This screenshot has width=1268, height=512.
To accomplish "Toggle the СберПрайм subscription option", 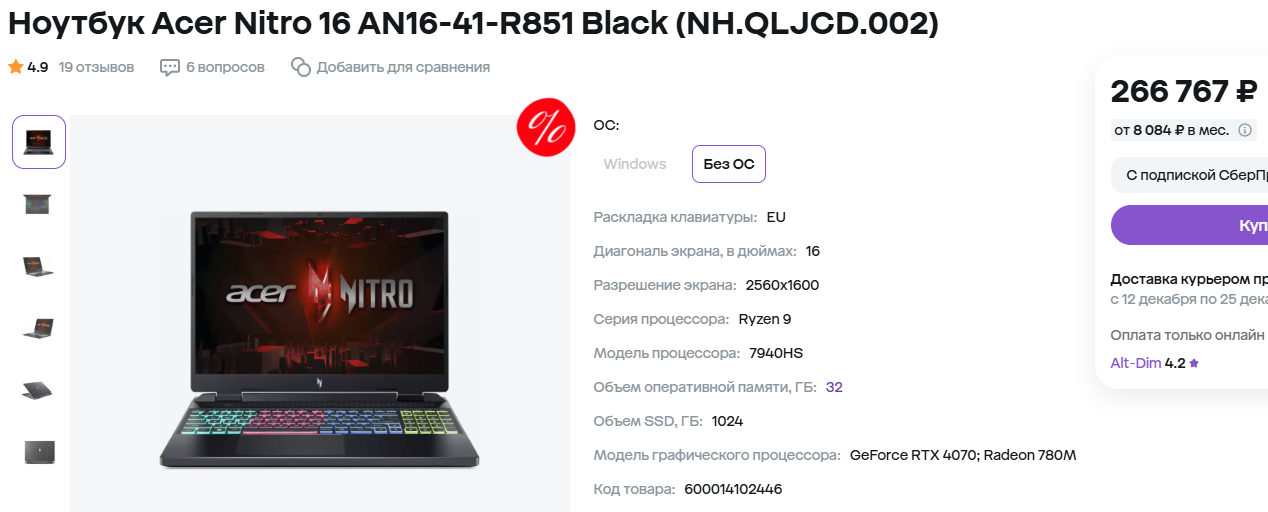I will [x=1189, y=174].
